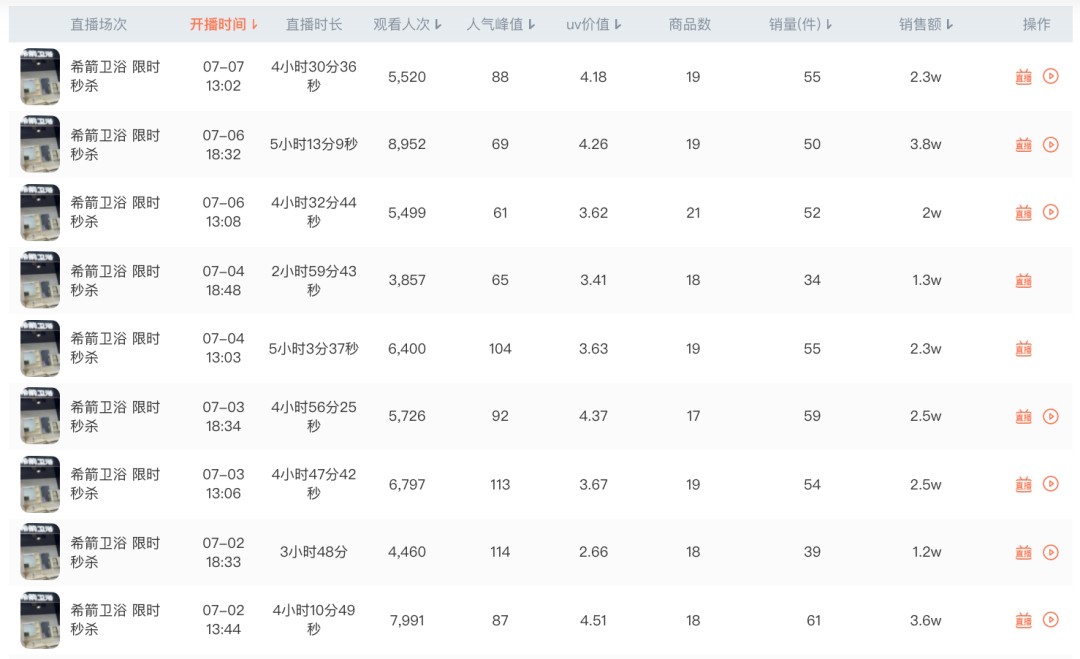Sort by 销量(件) column
Screen dimensions: 1080x659
800,24
